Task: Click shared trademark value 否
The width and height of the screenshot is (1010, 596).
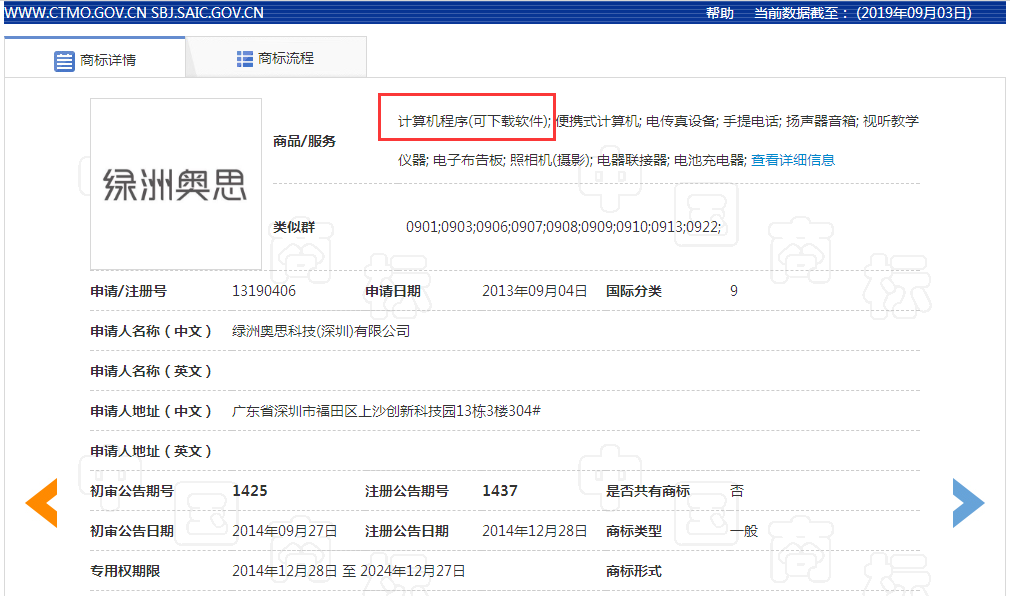Action: click(x=737, y=491)
